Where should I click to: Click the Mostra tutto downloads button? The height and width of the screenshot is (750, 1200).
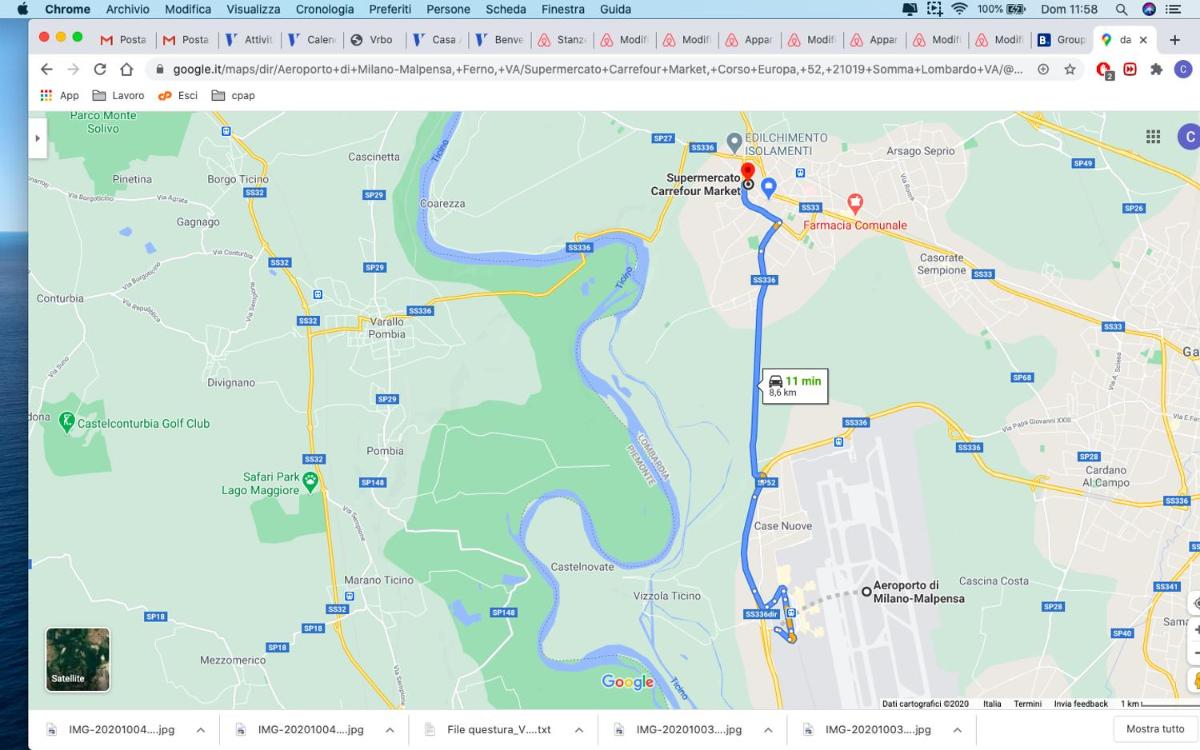point(1154,729)
